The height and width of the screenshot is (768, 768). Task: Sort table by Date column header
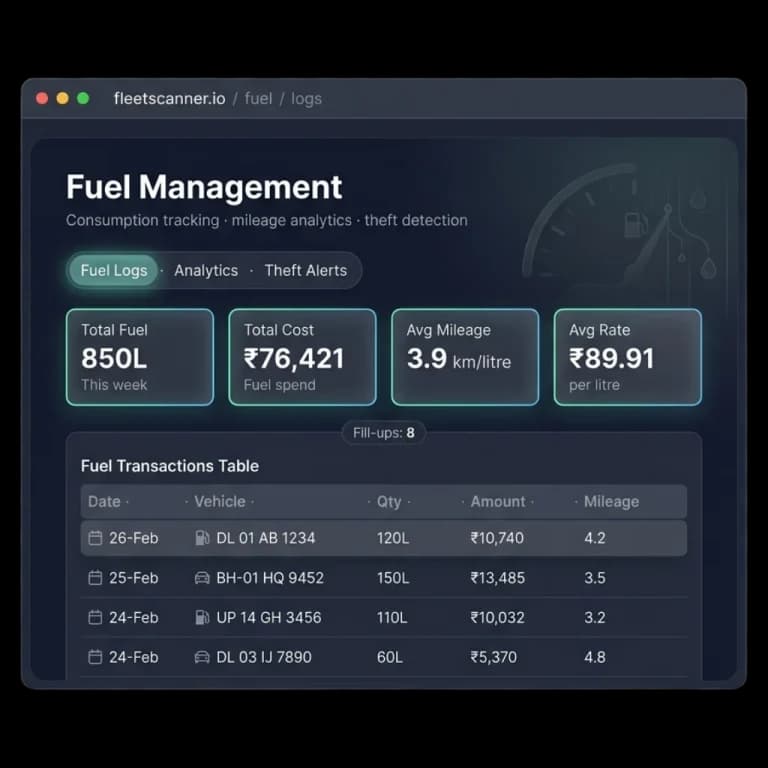point(104,502)
